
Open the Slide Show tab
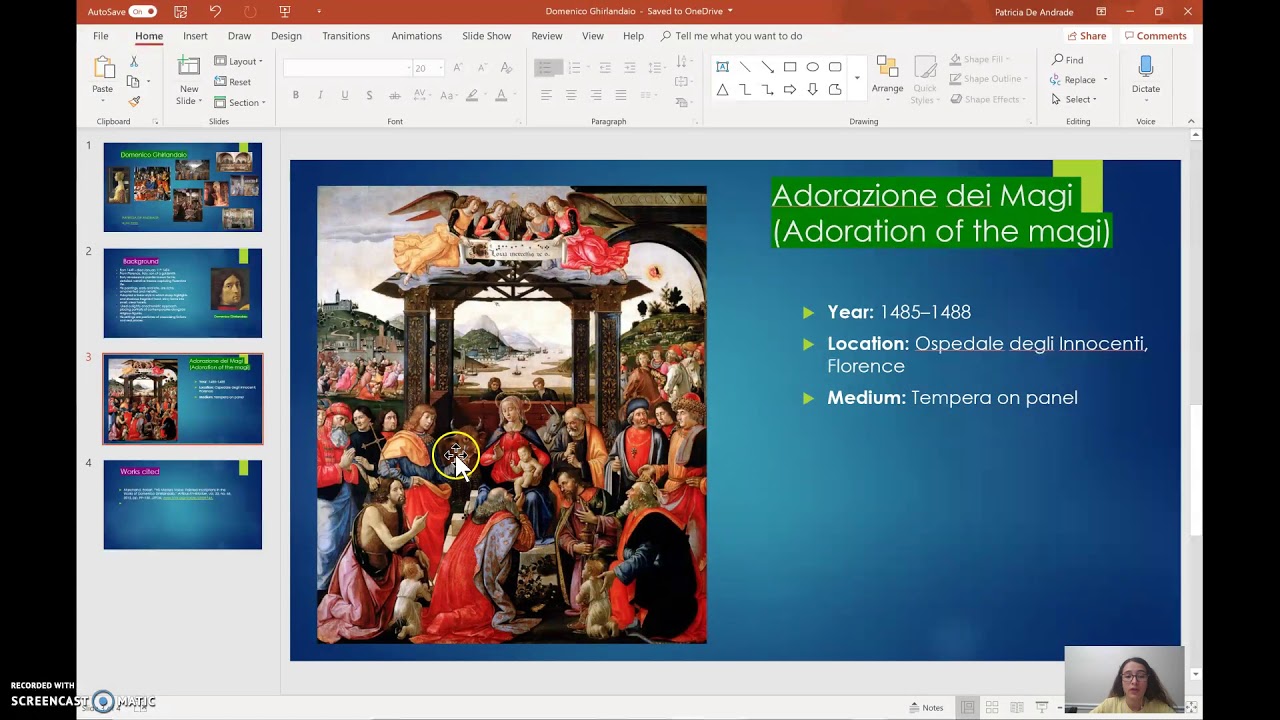pyautogui.click(x=487, y=36)
